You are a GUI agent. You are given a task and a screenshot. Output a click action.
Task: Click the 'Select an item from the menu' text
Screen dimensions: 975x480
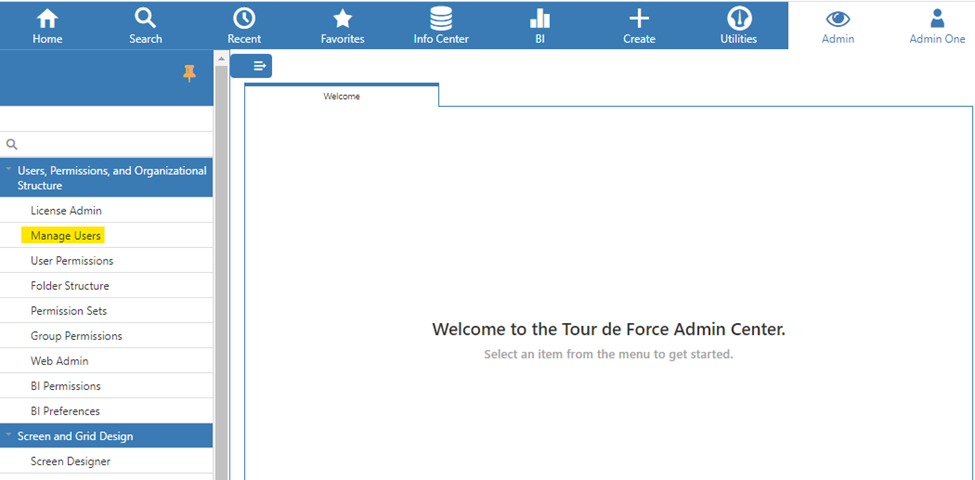pyautogui.click(x=609, y=355)
